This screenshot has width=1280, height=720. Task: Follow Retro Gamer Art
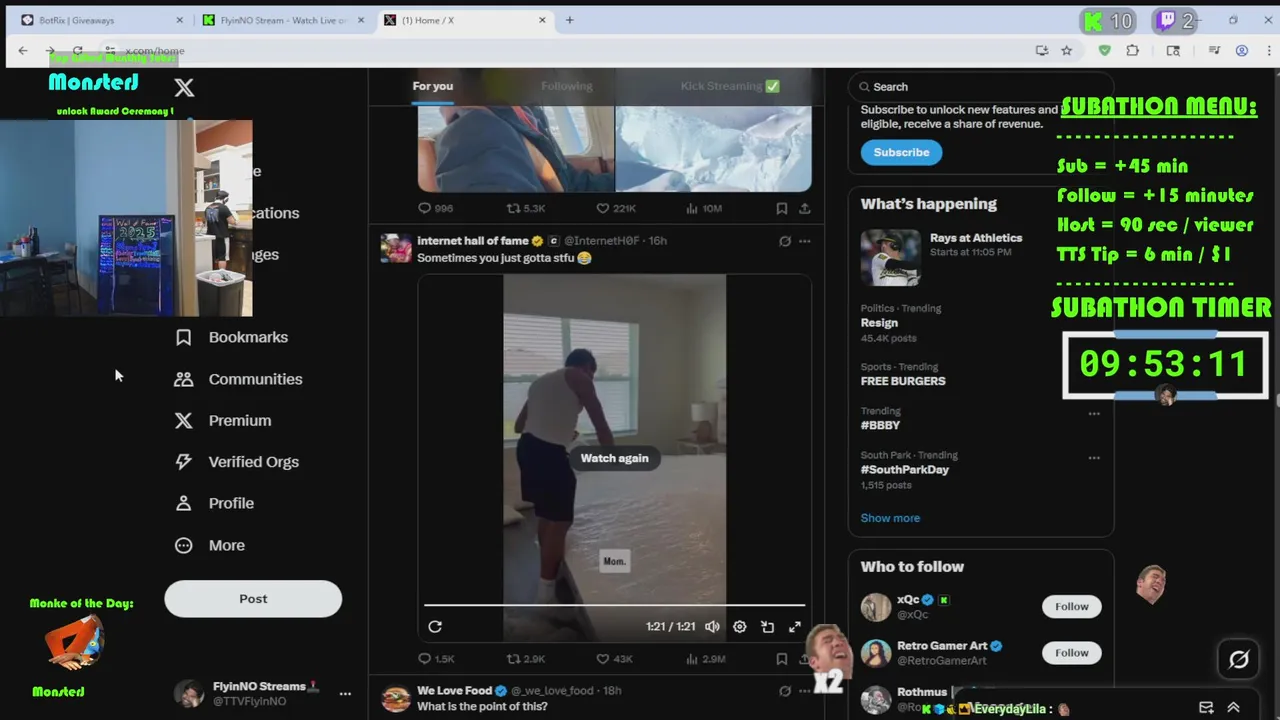click(x=1071, y=653)
